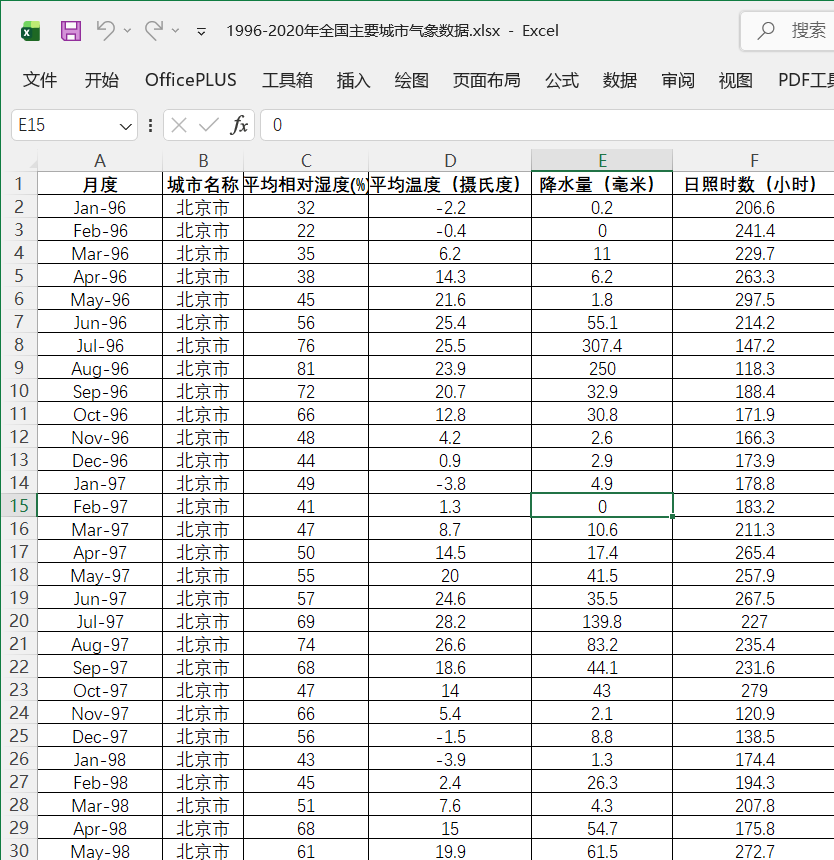Screen dimensions: 834x860
Task: Select row 8 header
Action: pyautogui.click(x=19, y=344)
